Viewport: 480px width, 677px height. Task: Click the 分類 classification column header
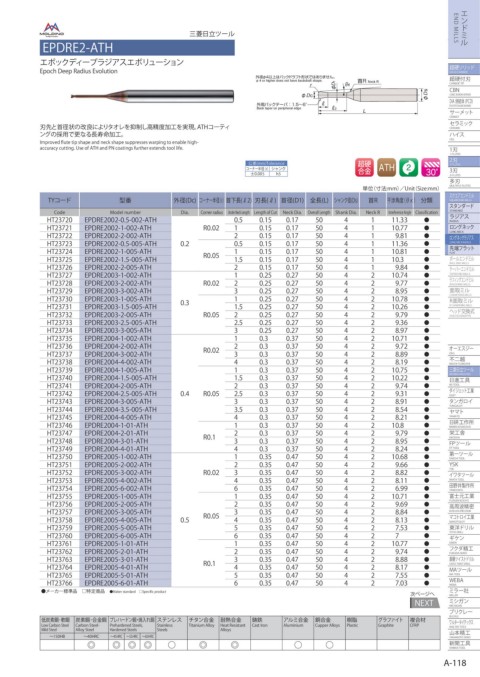click(x=426, y=201)
